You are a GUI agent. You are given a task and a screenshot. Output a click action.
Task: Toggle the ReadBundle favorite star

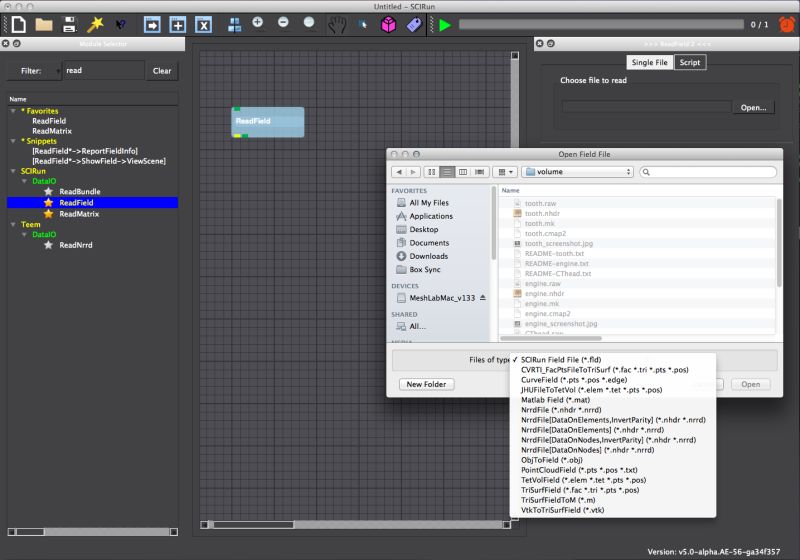(48, 191)
